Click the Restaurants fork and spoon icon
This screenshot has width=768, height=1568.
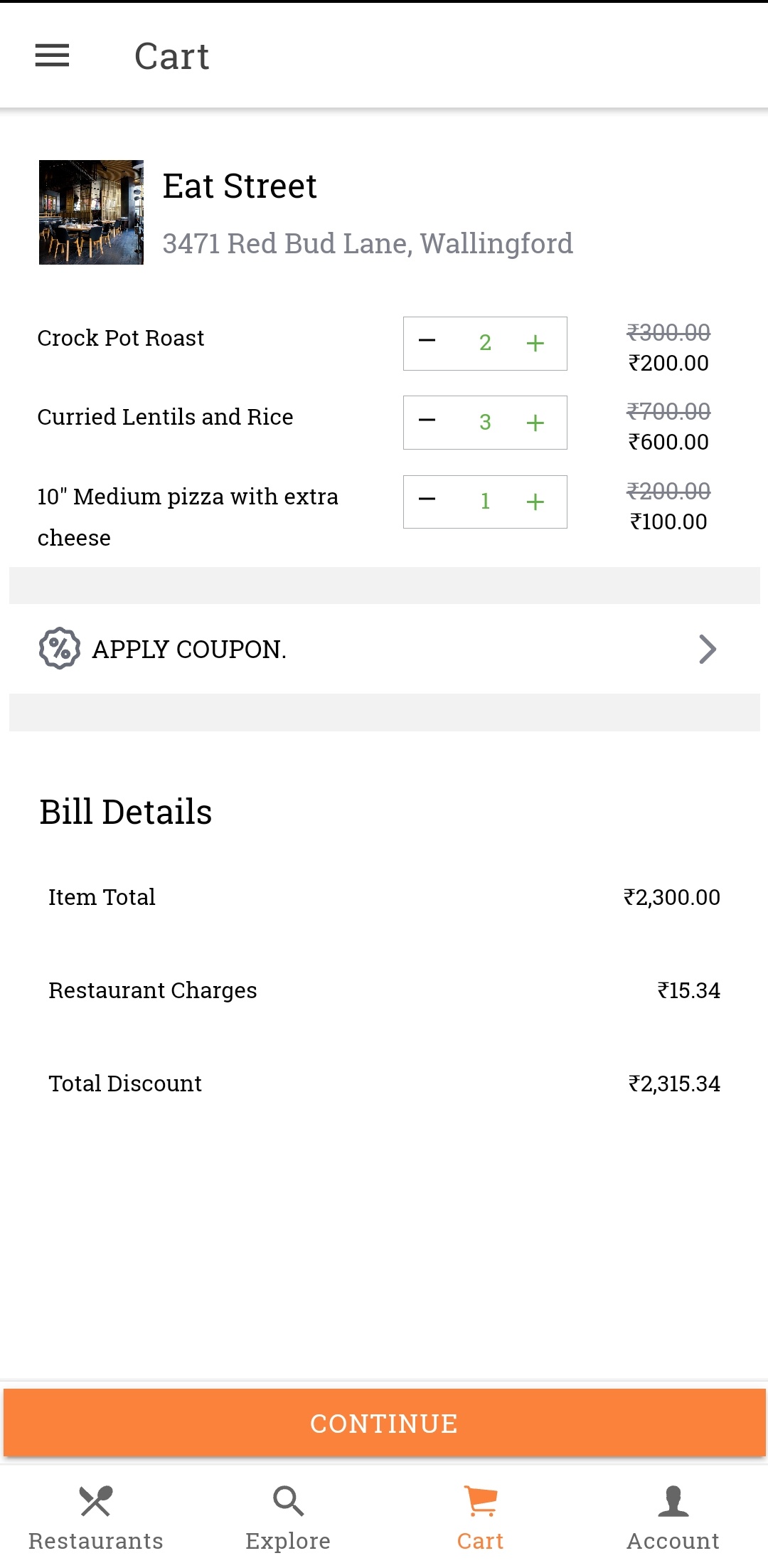[96, 1501]
